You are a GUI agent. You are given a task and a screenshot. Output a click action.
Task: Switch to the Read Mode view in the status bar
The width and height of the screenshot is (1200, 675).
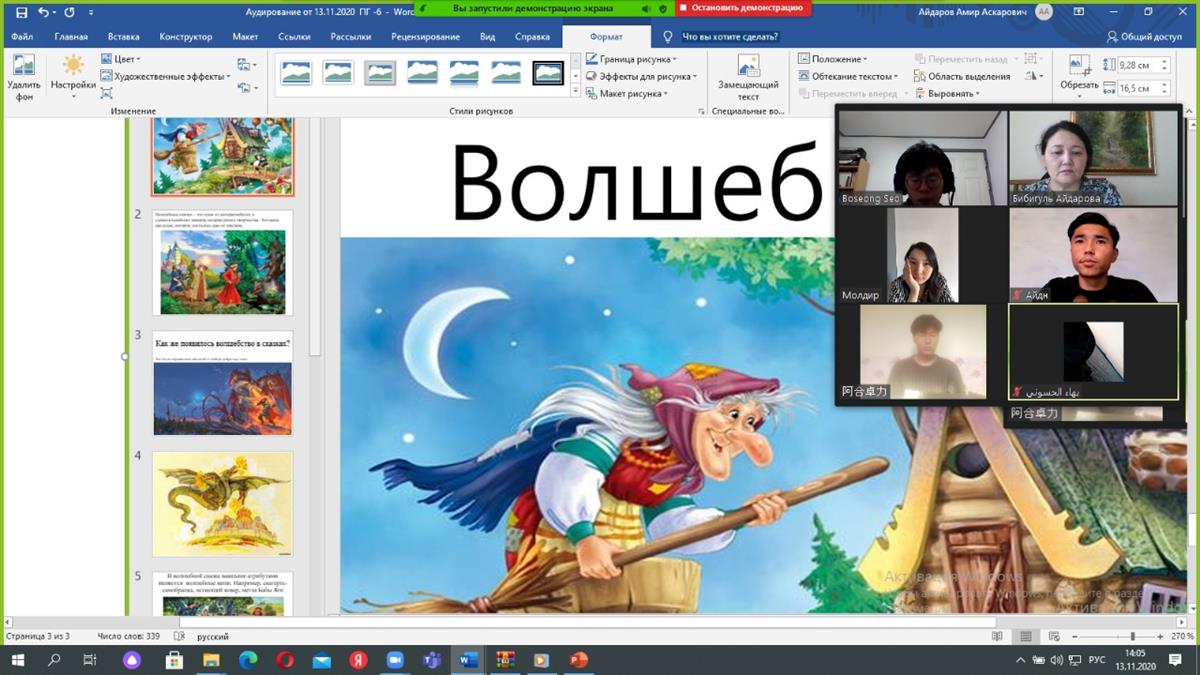pos(997,636)
